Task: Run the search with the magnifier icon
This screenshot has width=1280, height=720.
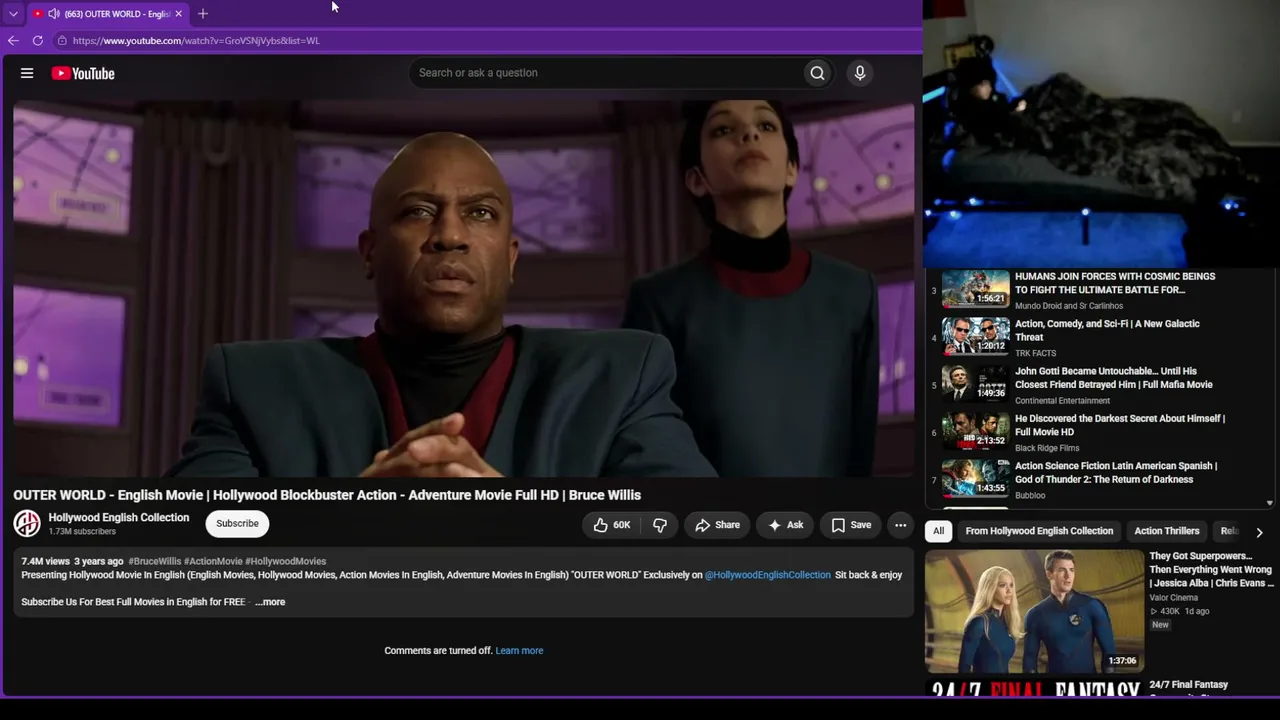Action: [x=817, y=73]
